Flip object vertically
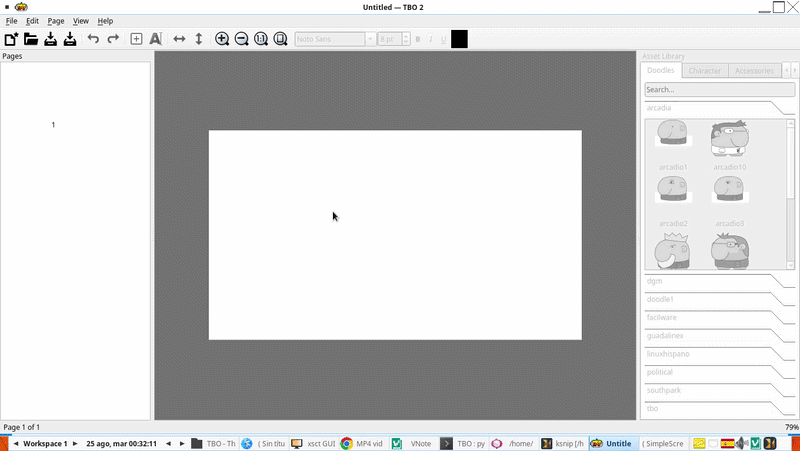 tap(199, 39)
